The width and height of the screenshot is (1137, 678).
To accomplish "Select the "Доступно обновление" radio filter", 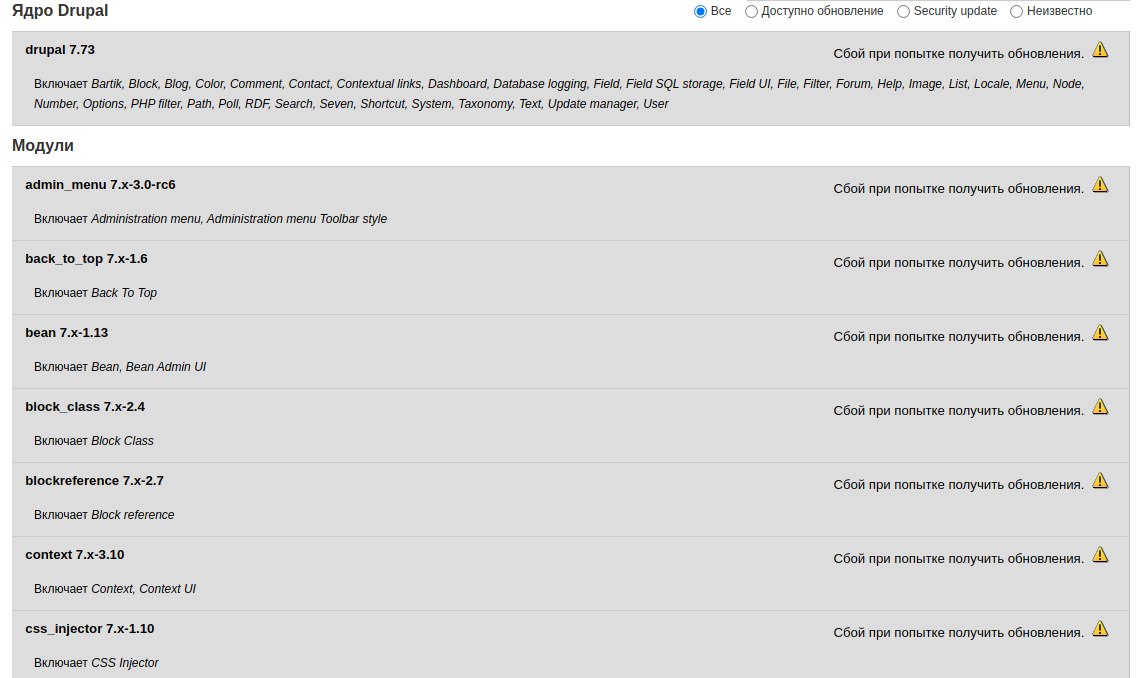I will 751,12.
